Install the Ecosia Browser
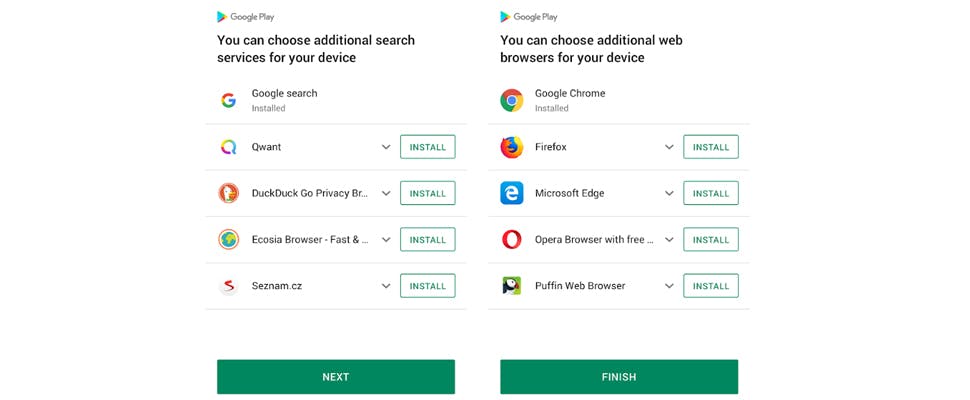The height and width of the screenshot is (400, 970). (x=428, y=240)
